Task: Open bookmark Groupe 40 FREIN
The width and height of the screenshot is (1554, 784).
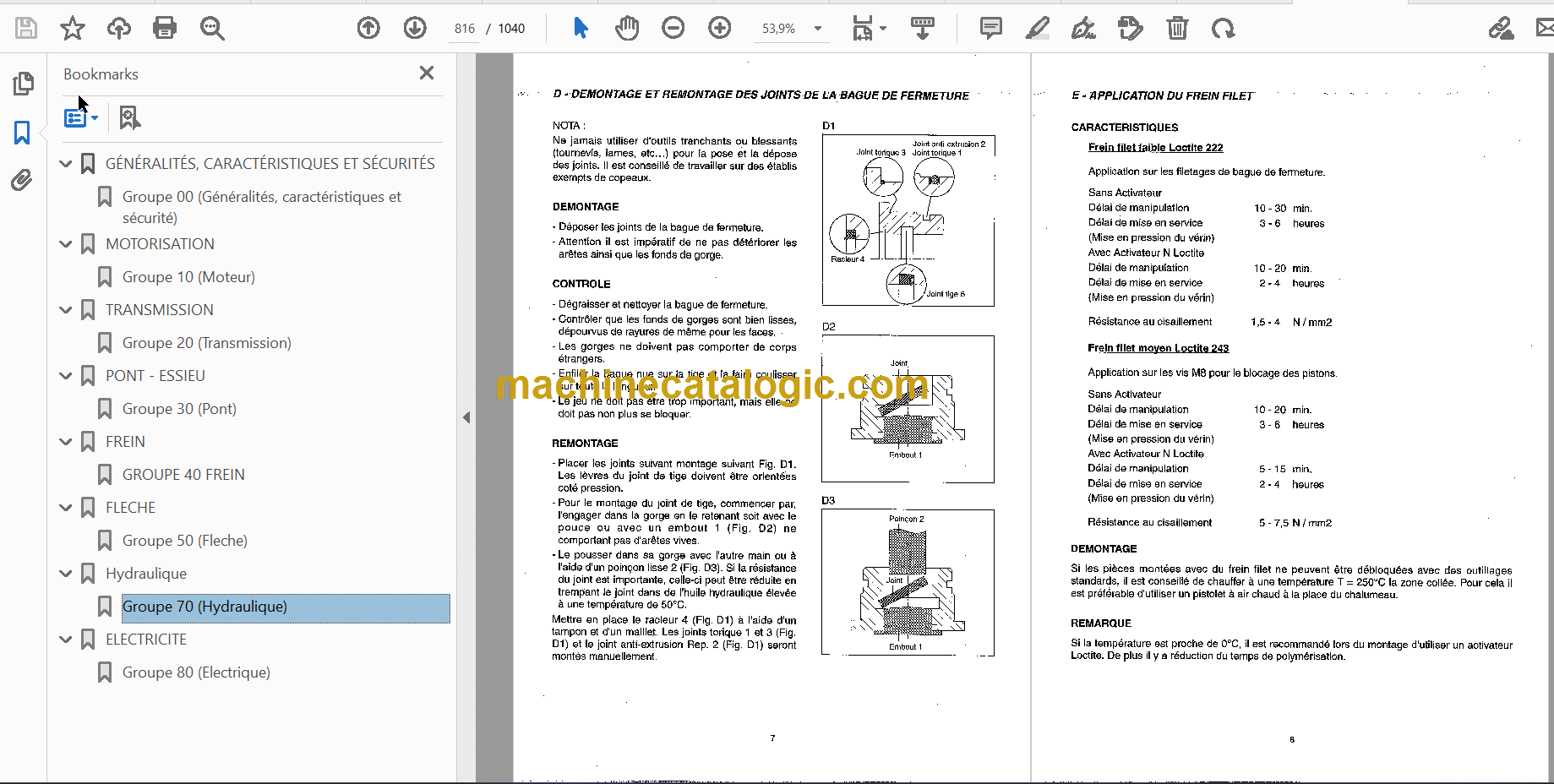Action: [x=183, y=475]
